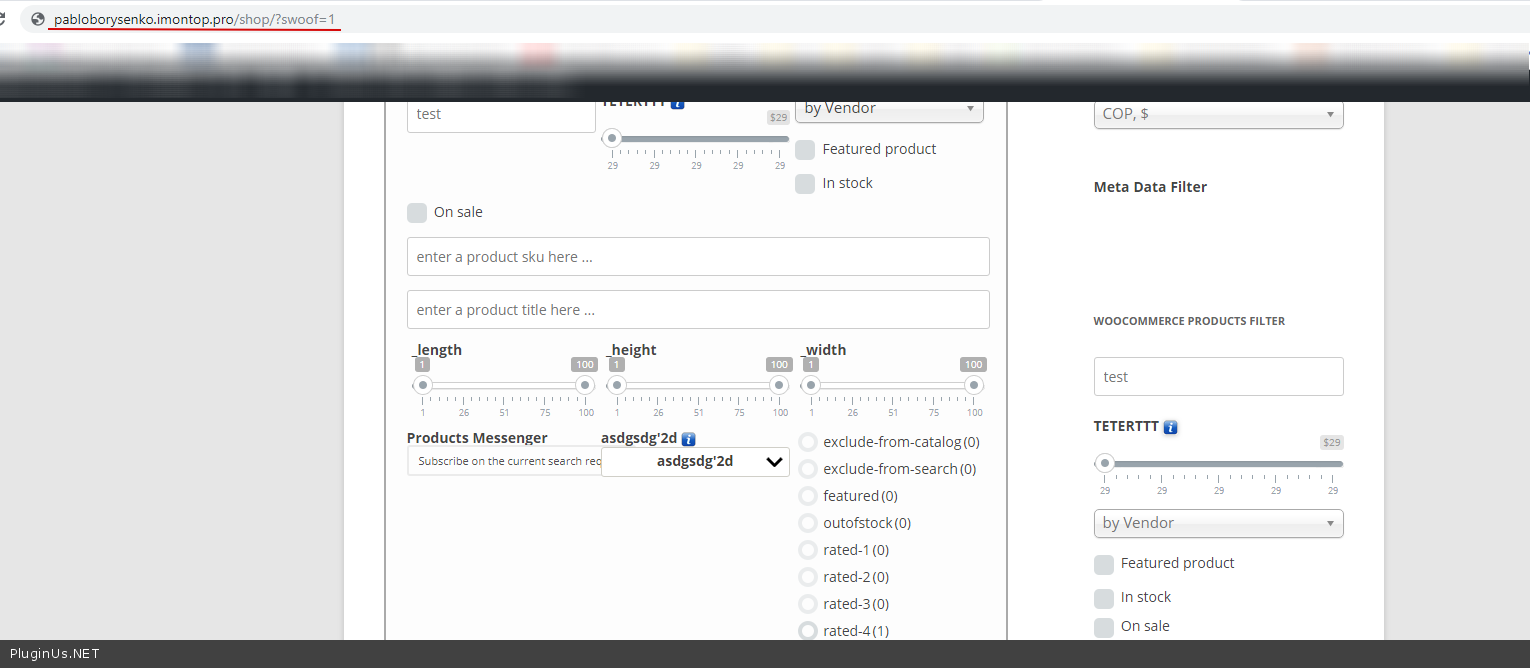The width and height of the screenshot is (1530, 668).
Task: Click the sidebar price slider handle
Action: 1104,463
